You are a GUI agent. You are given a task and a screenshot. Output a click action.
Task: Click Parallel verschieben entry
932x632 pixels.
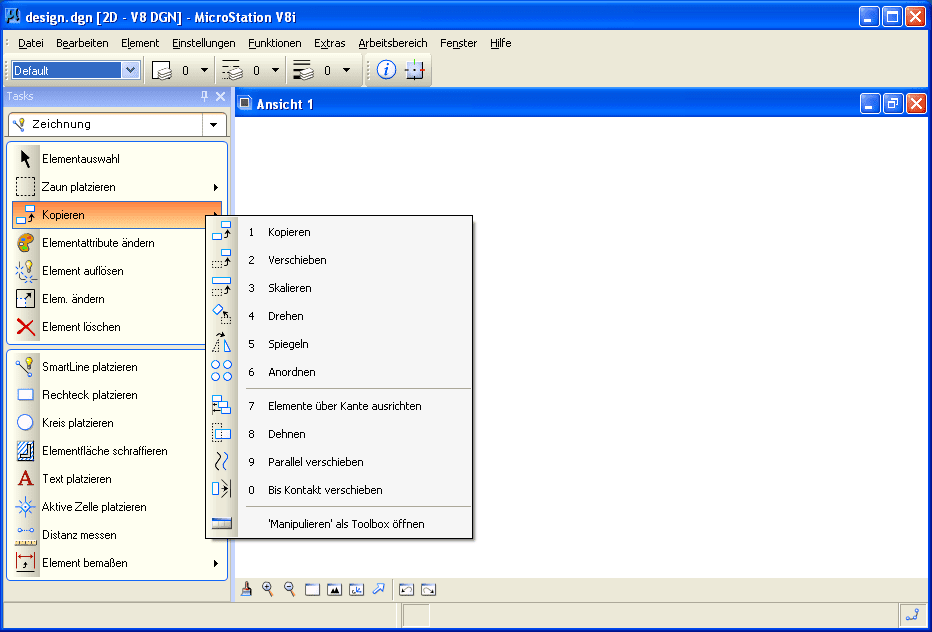315,462
